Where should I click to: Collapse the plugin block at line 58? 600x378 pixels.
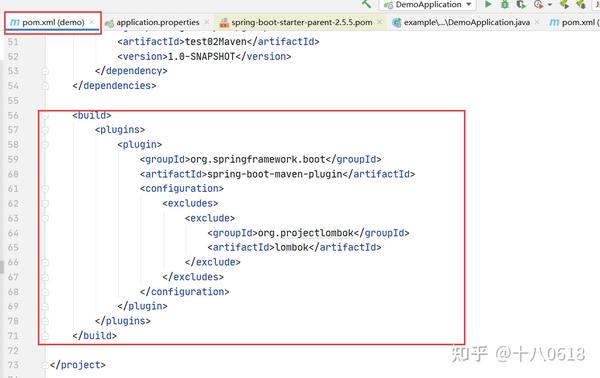(45, 145)
